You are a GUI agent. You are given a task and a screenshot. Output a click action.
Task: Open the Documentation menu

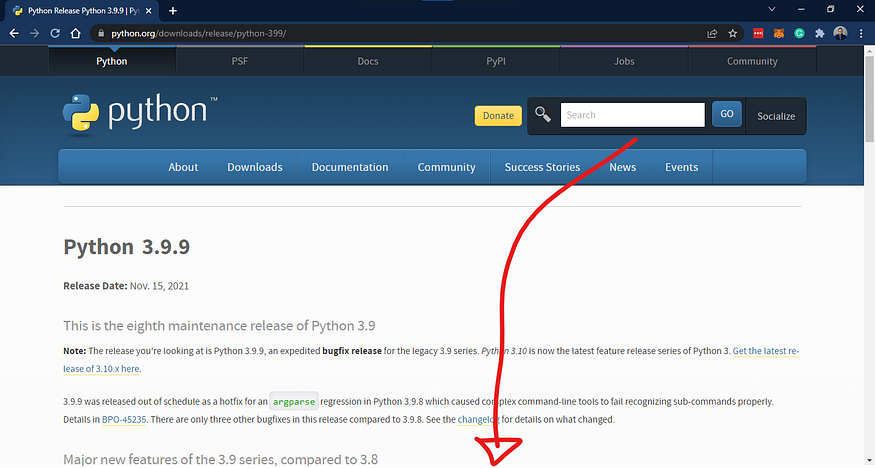(x=350, y=167)
